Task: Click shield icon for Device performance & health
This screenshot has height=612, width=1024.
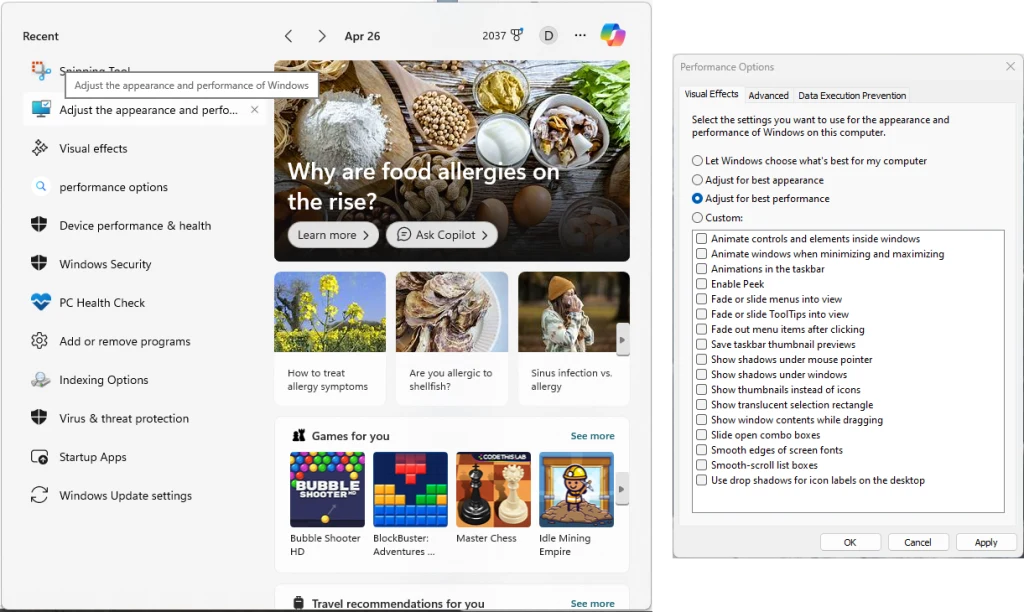Action: [39, 225]
